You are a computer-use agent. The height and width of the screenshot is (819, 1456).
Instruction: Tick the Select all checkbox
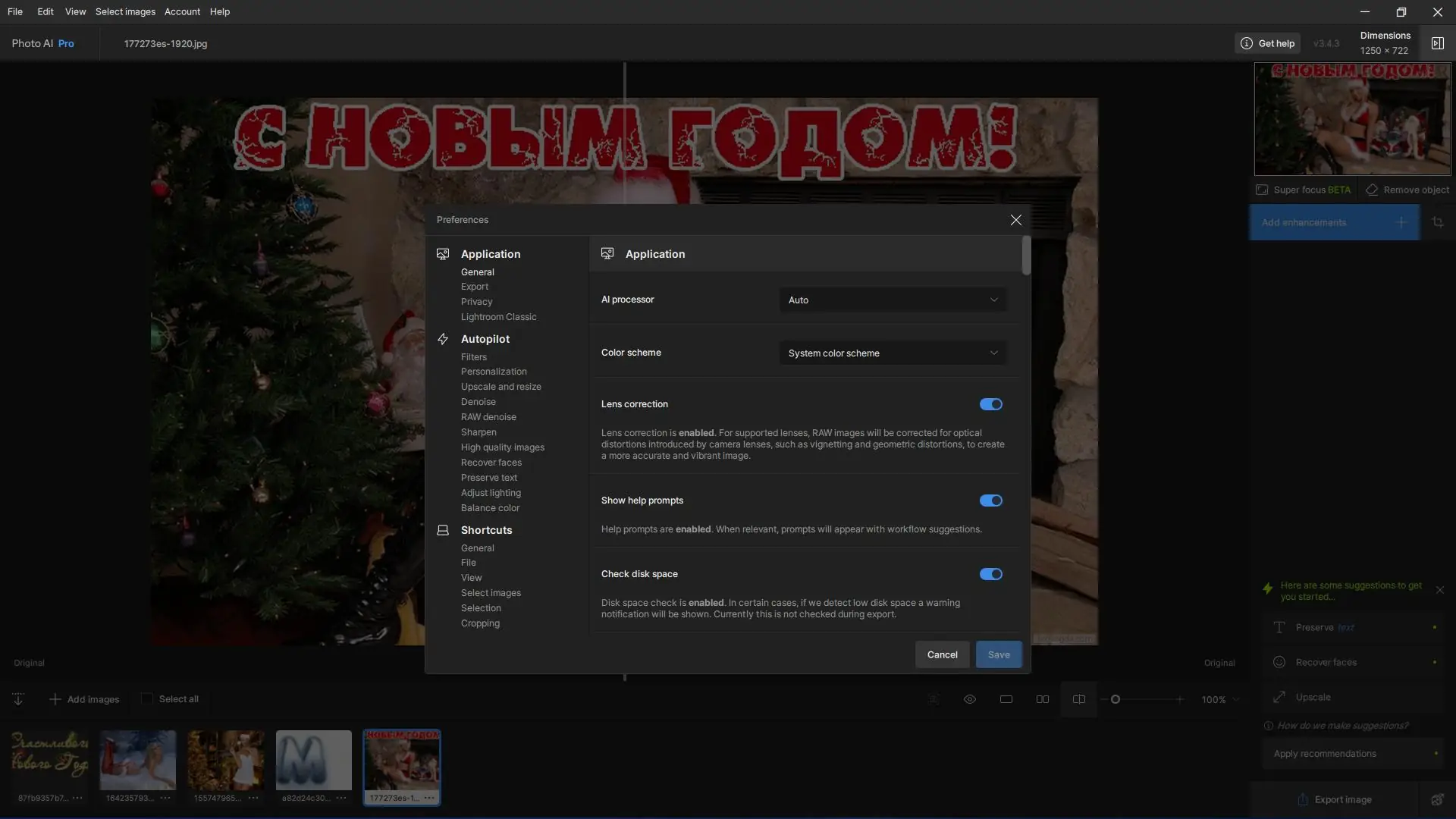147,698
